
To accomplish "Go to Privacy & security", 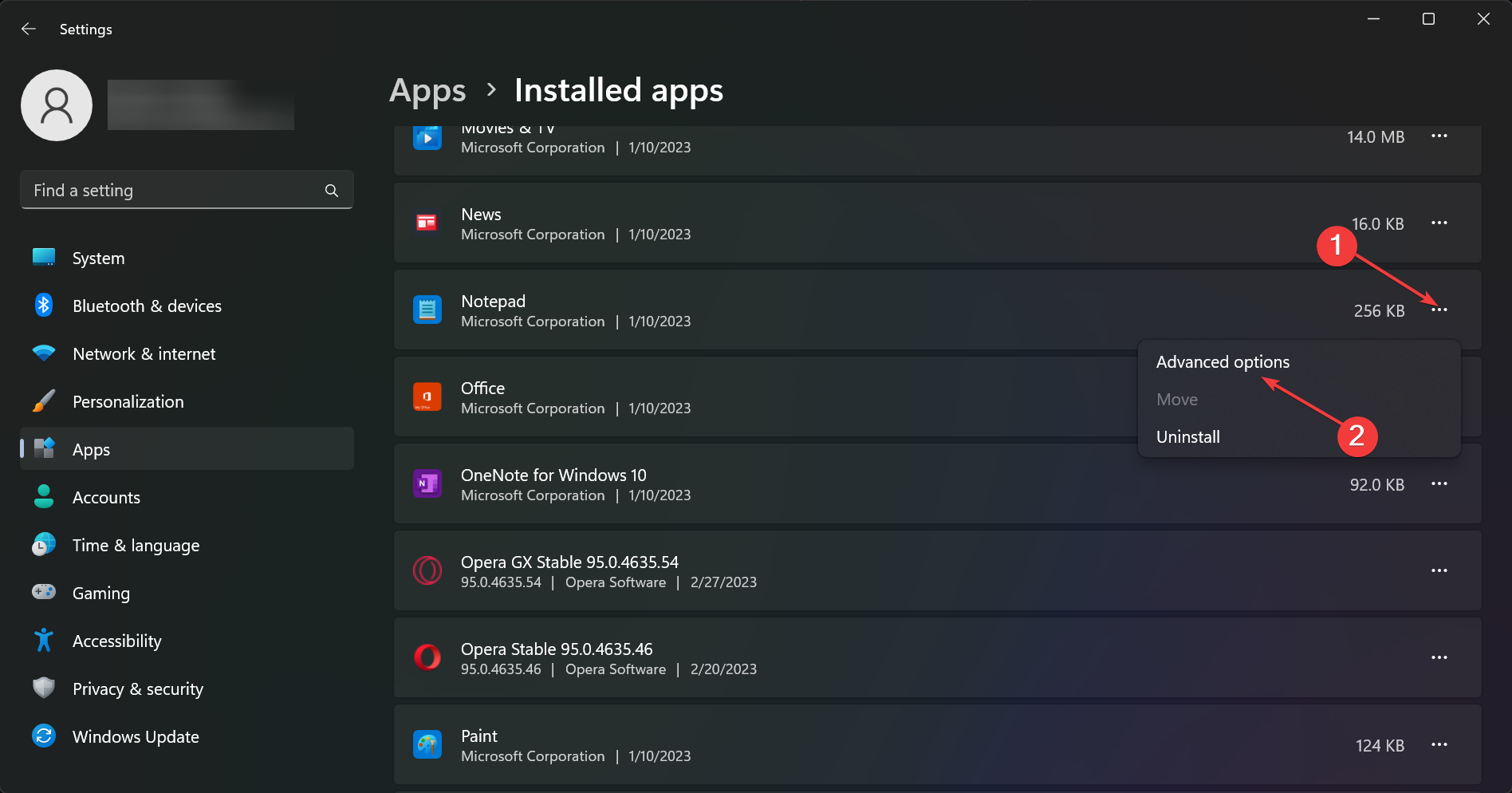I will (x=187, y=688).
